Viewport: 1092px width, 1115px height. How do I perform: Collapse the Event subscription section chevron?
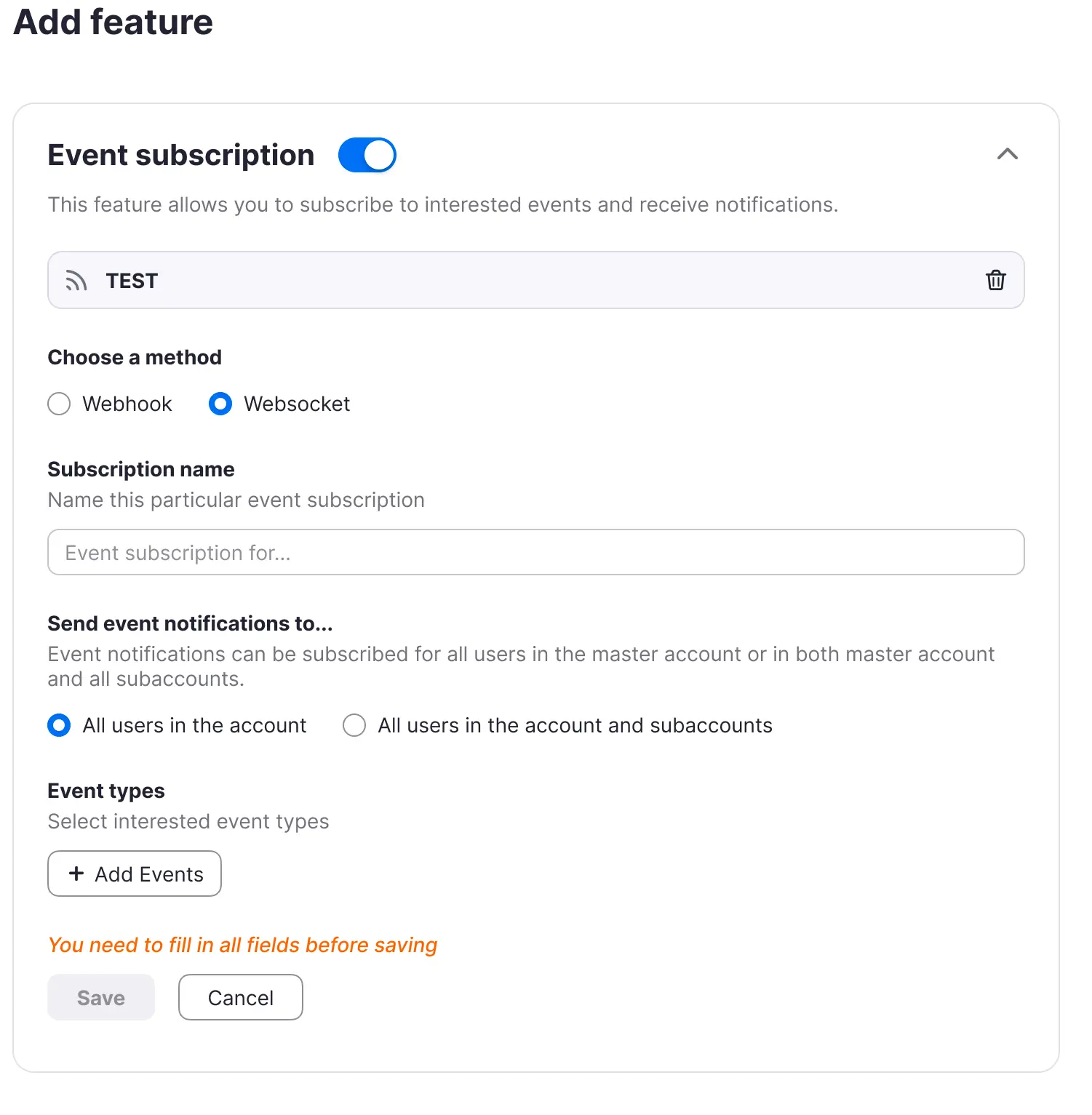click(1007, 154)
